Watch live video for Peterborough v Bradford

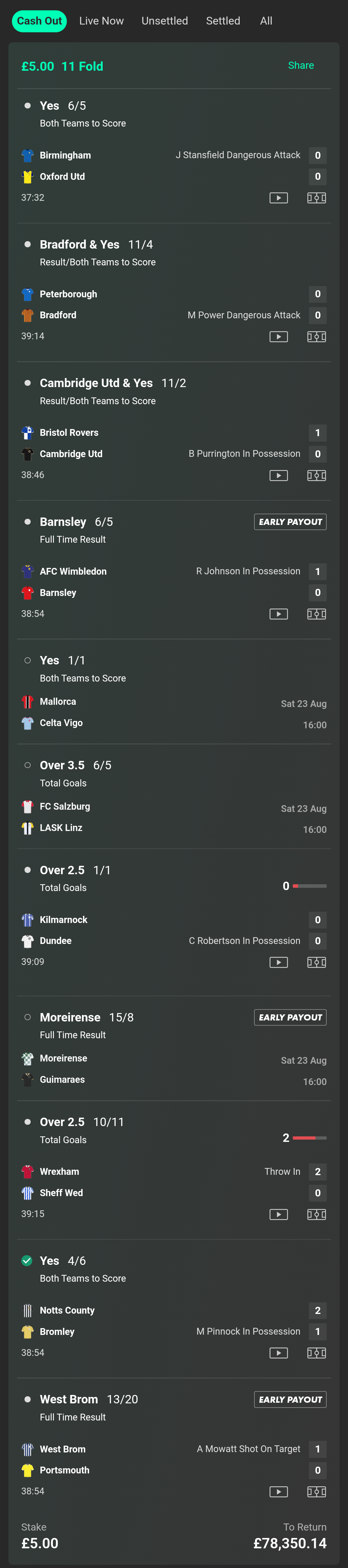(279, 337)
